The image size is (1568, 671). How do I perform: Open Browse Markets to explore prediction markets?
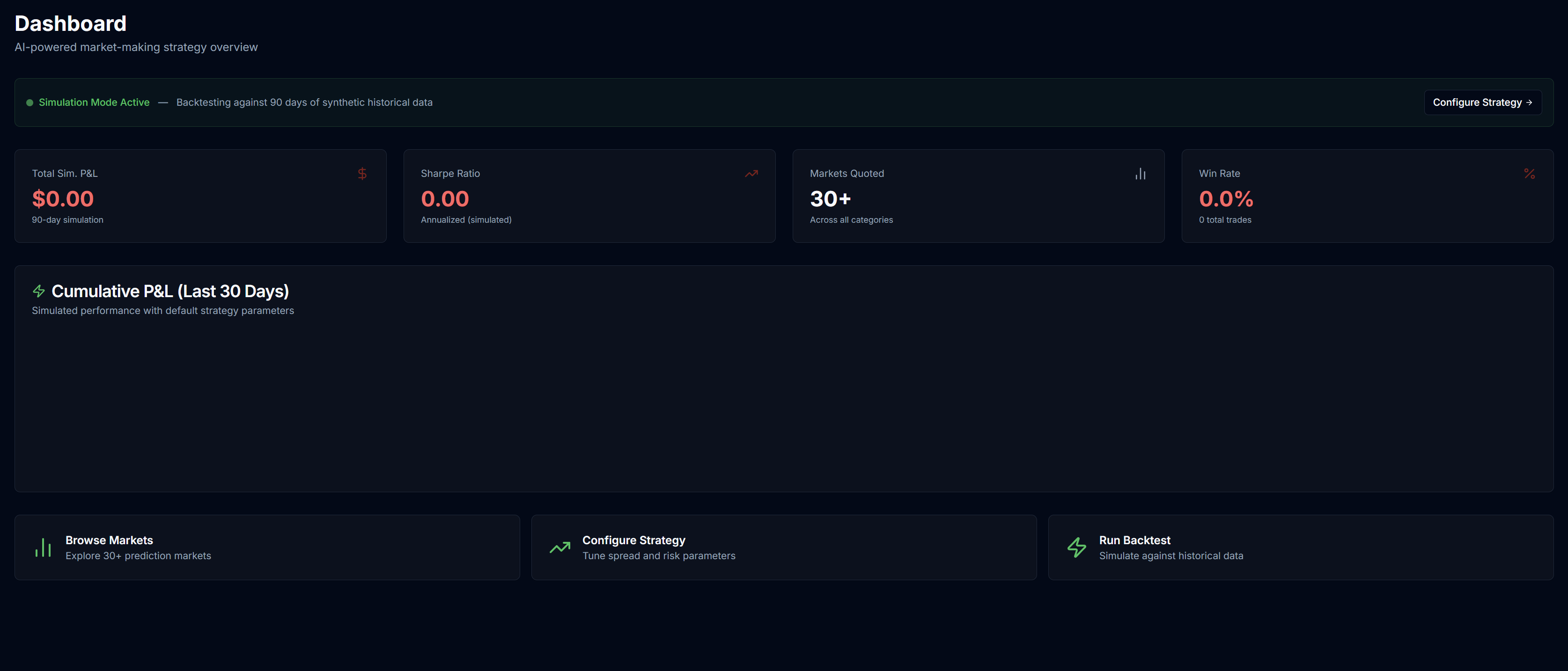[266, 547]
